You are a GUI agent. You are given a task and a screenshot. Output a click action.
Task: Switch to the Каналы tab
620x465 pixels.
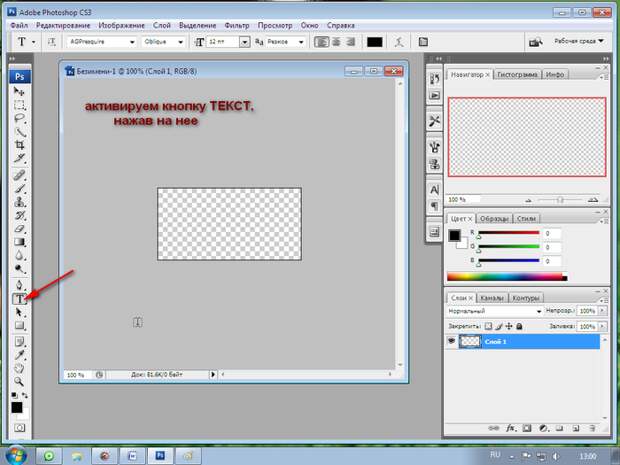492,298
